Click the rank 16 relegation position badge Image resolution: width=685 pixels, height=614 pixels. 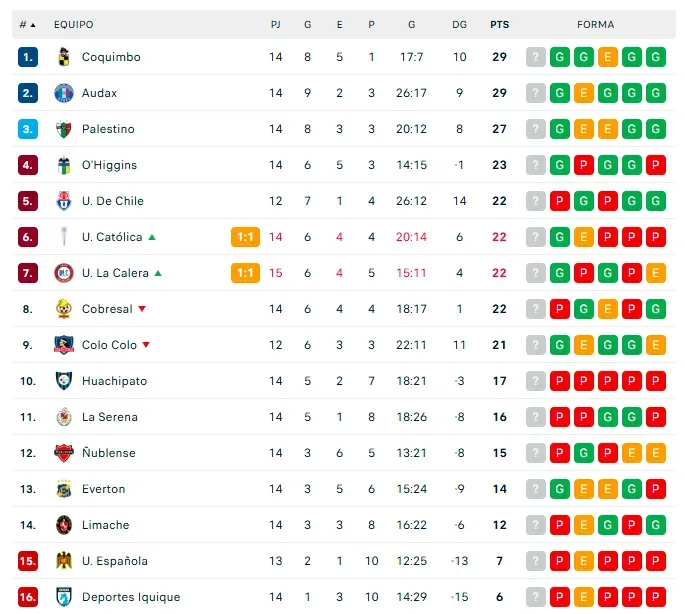(x=28, y=597)
